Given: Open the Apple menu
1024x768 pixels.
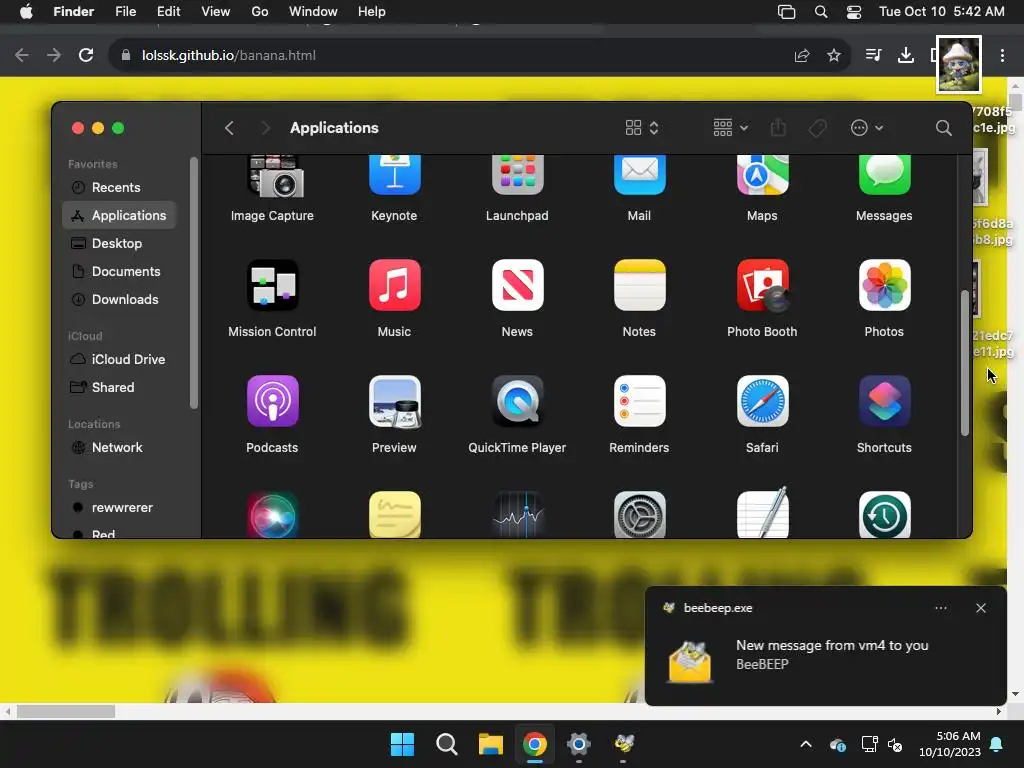Looking at the screenshot, I should click(x=26, y=12).
